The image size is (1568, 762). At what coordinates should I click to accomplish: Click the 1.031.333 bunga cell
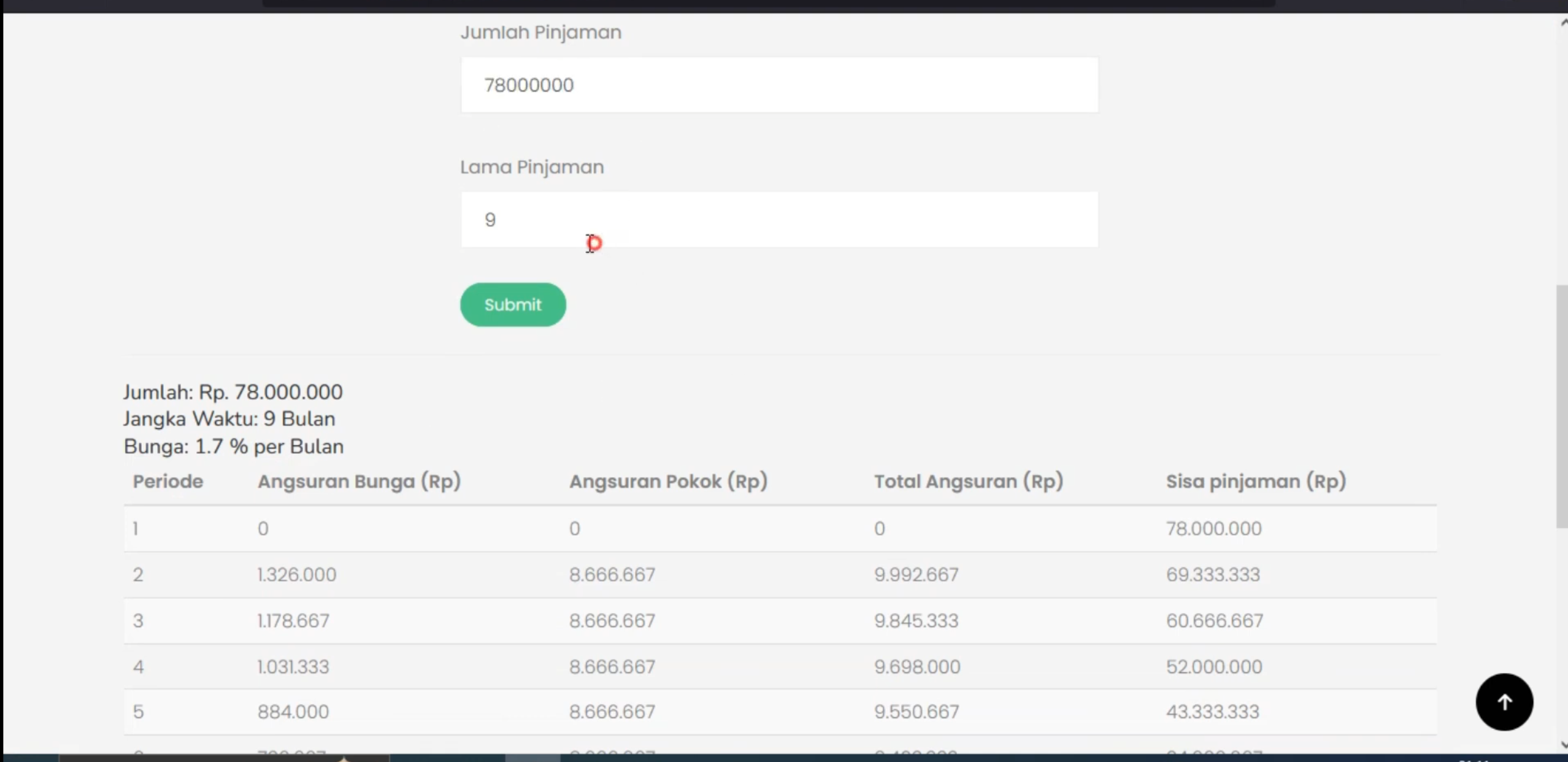pos(293,666)
